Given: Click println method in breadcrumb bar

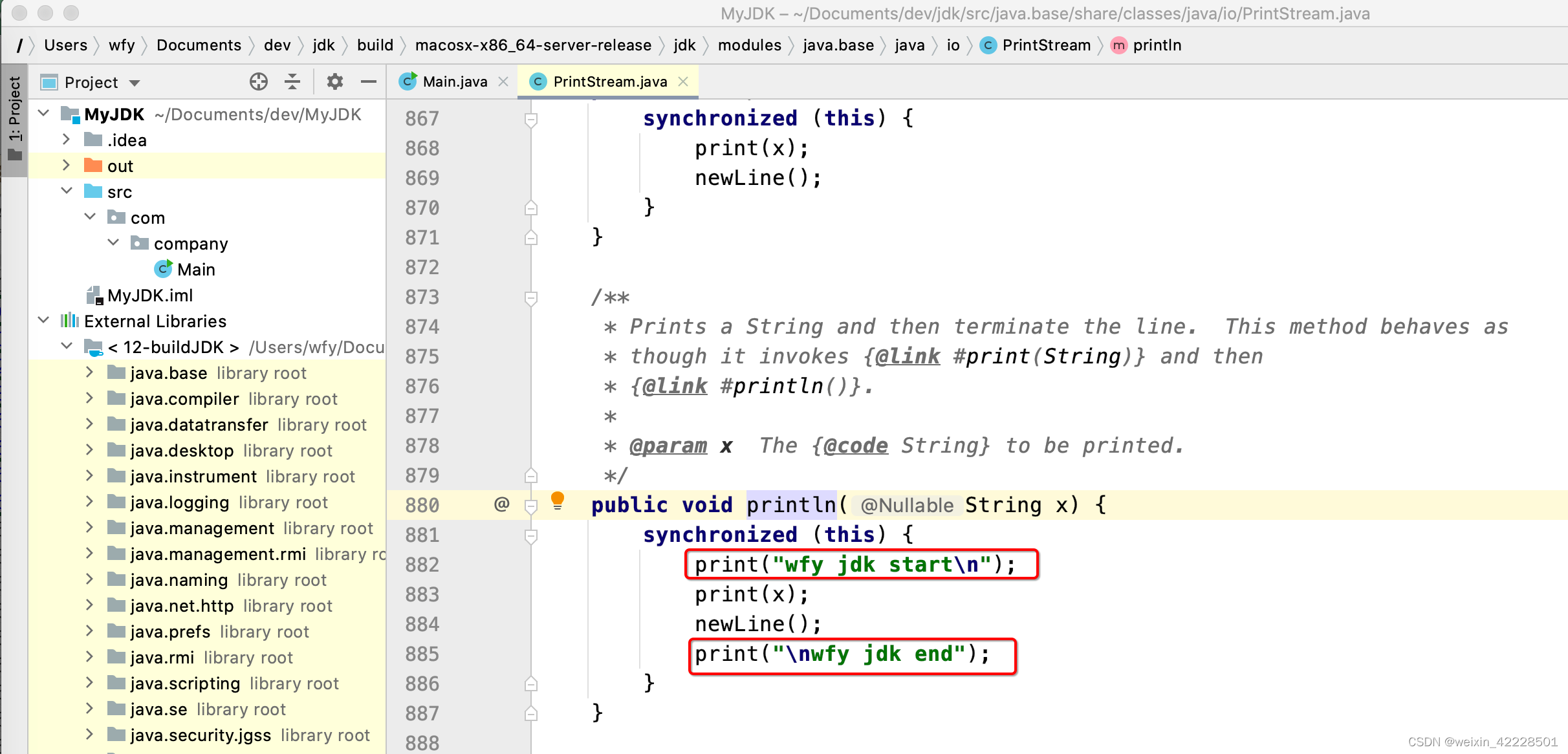Looking at the screenshot, I should pos(1157,45).
